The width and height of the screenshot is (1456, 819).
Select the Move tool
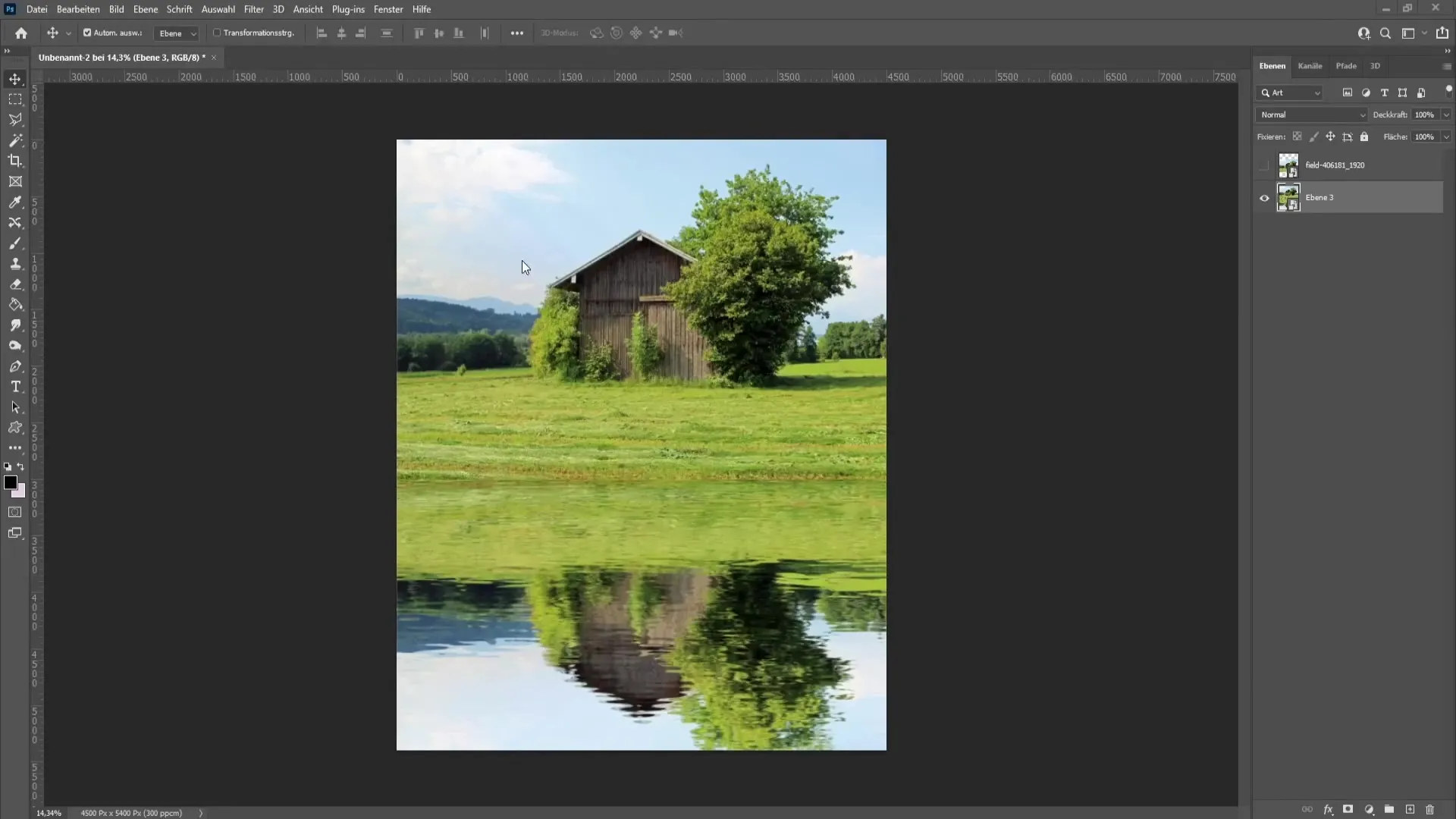click(x=15, y=78)
